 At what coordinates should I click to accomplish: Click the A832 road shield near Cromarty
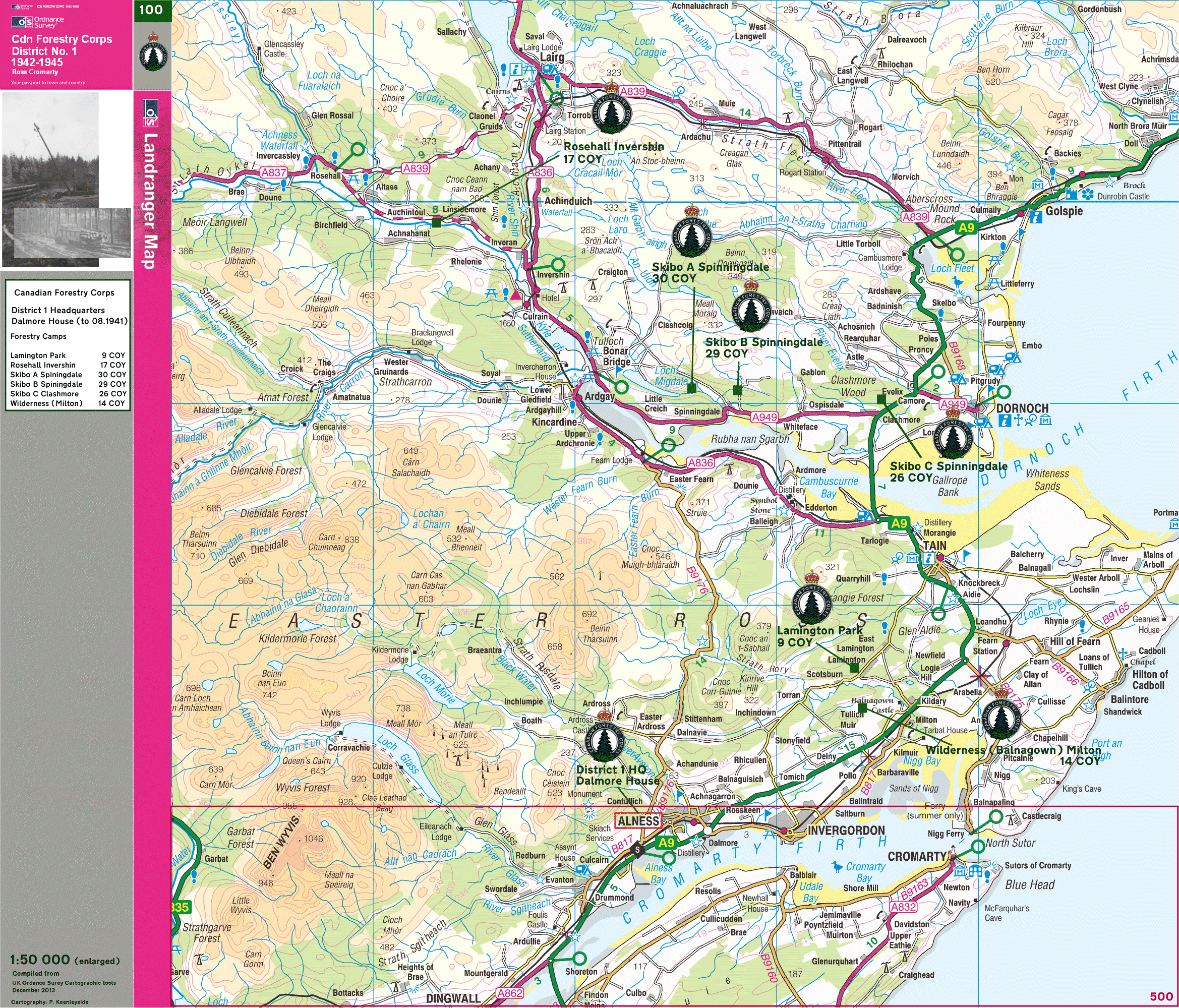[903, 907]
